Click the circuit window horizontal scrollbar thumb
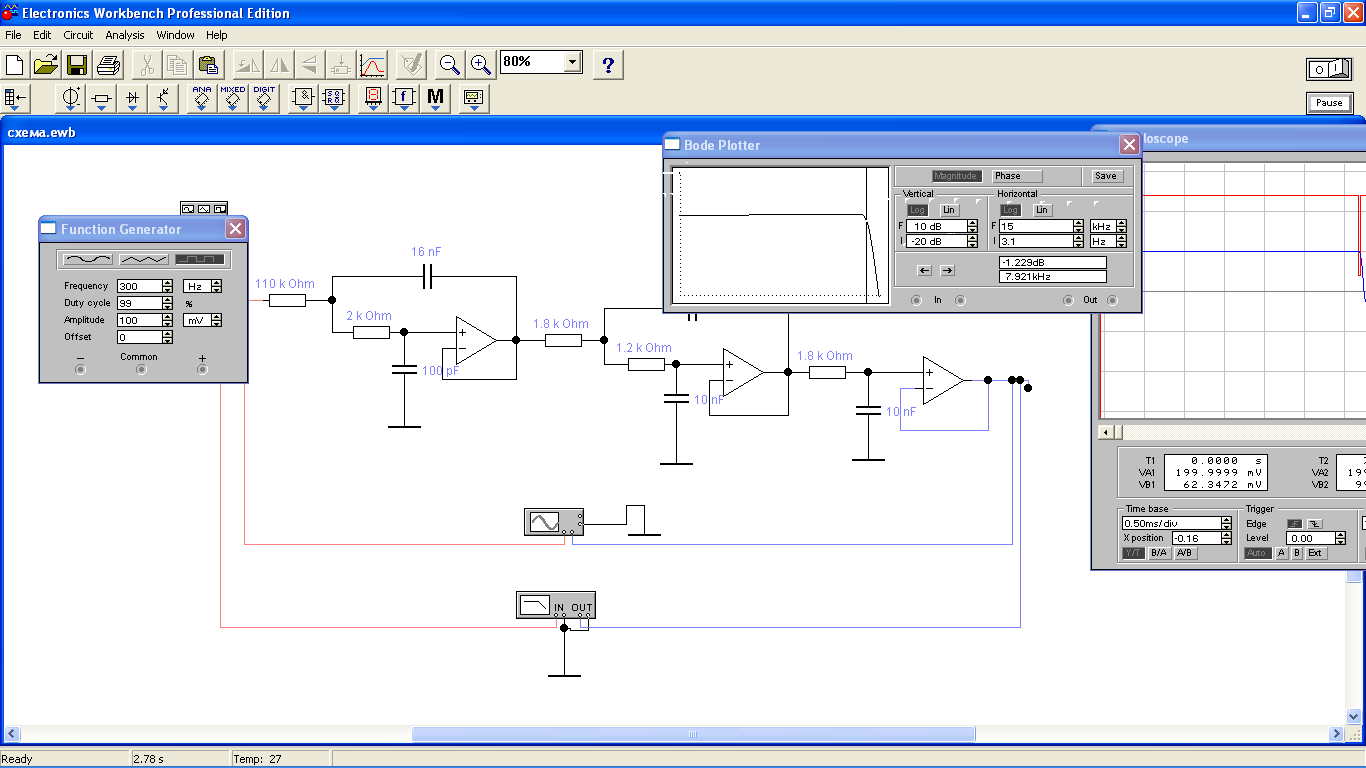1366x768 pixels. click(693, 734)
